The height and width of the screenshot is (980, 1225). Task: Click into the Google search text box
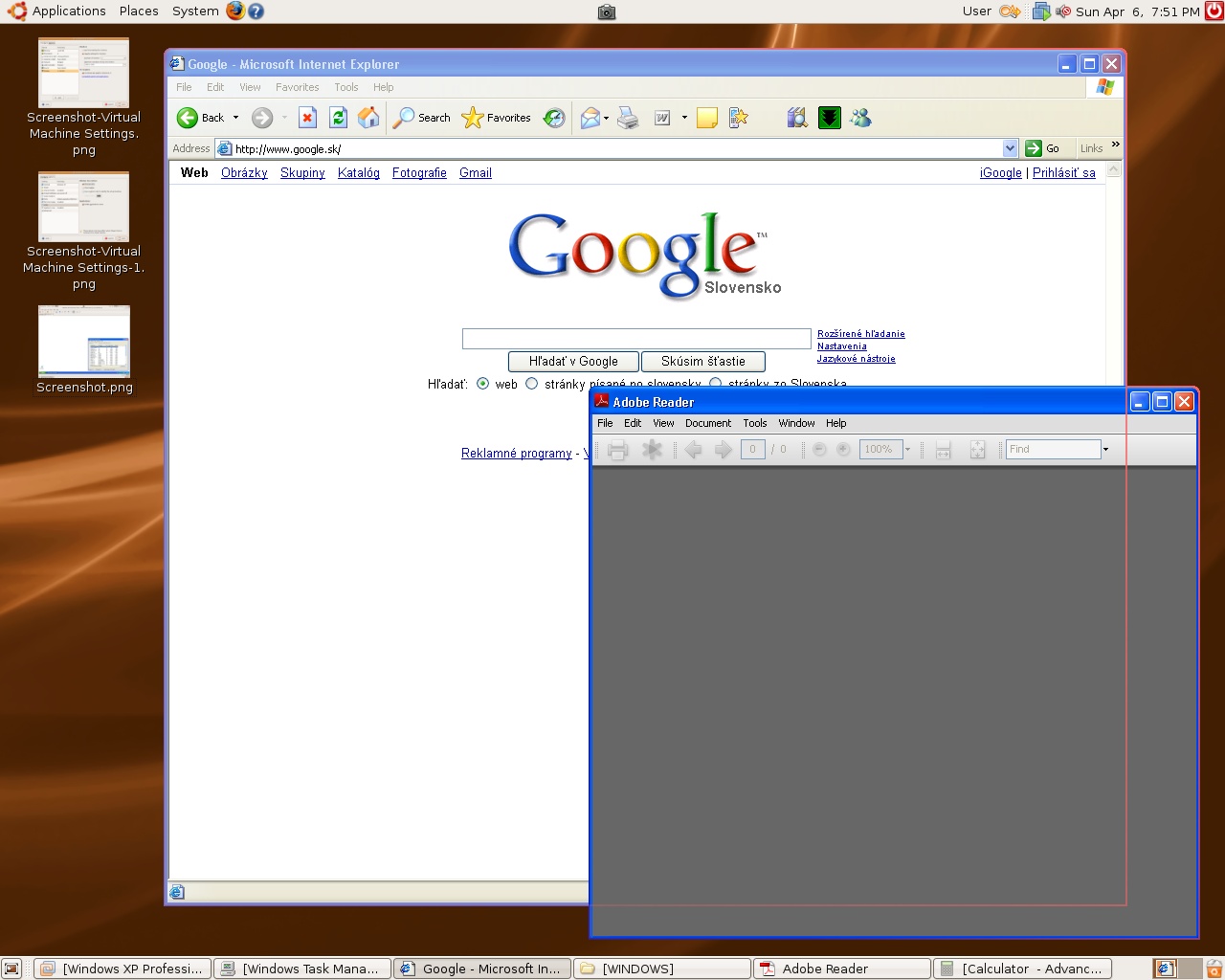click(636, 339)
